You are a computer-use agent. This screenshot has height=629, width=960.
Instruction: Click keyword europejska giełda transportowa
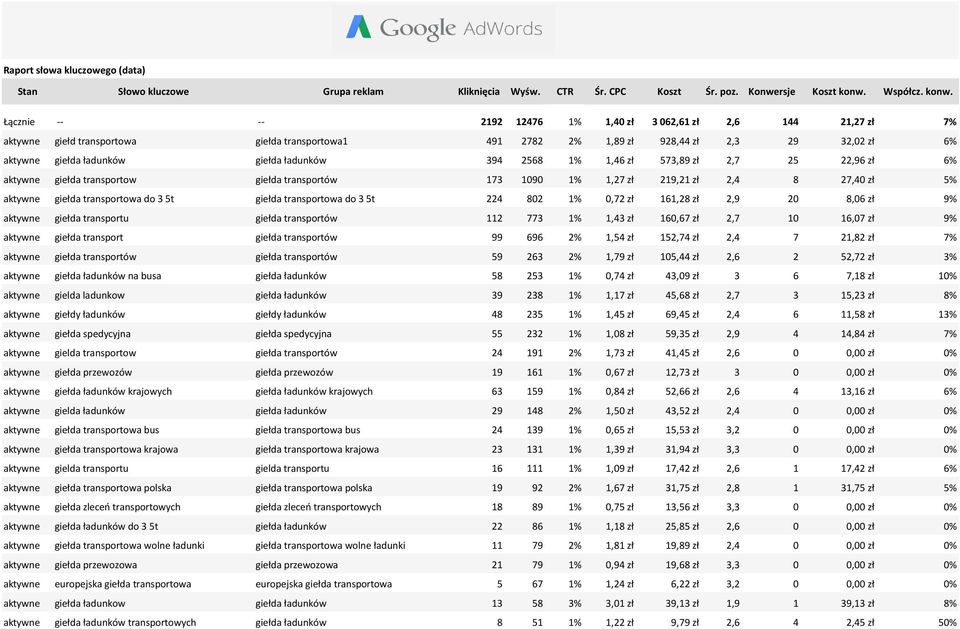[x=123, y=584]
